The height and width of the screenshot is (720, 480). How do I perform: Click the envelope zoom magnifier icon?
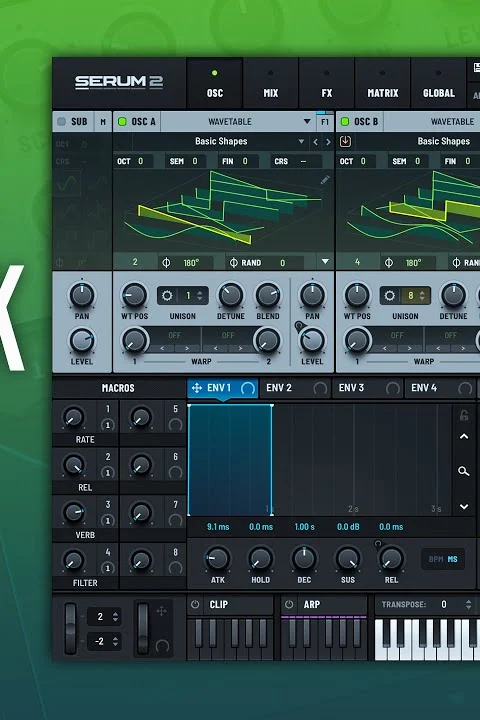pyautogui.click(x=463, y=471)
